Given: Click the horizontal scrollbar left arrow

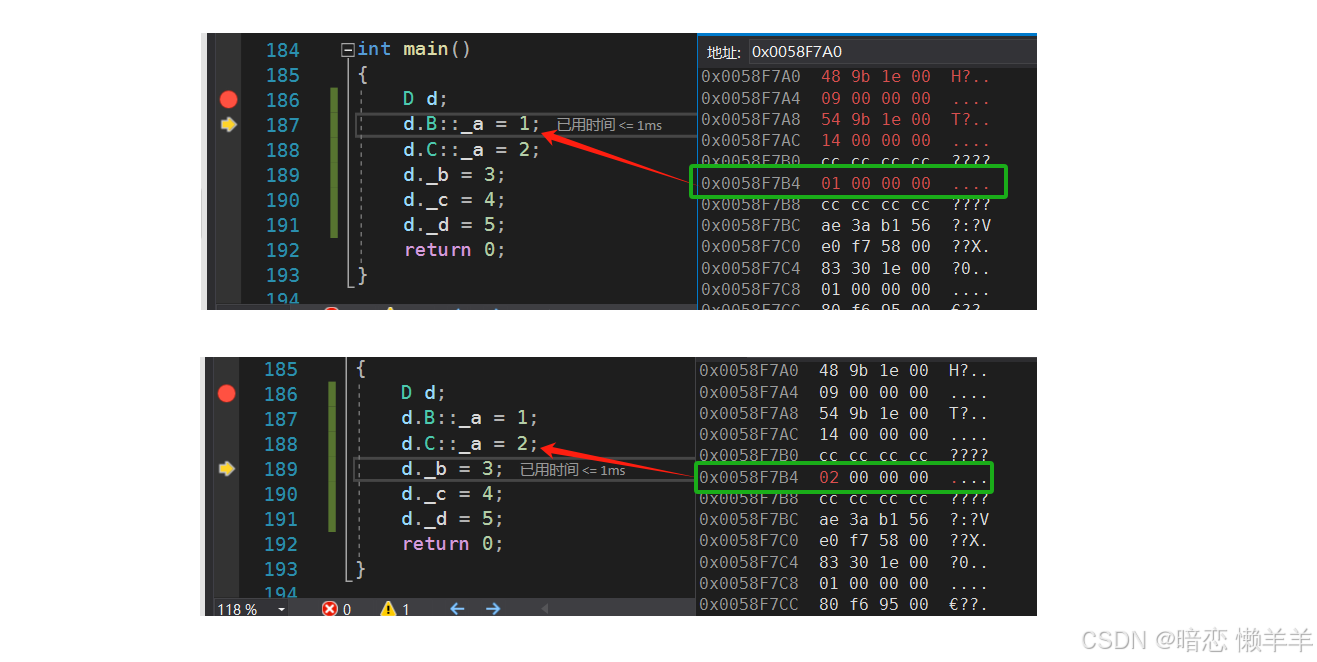Looking at the screenshot, I should point(545,609).
